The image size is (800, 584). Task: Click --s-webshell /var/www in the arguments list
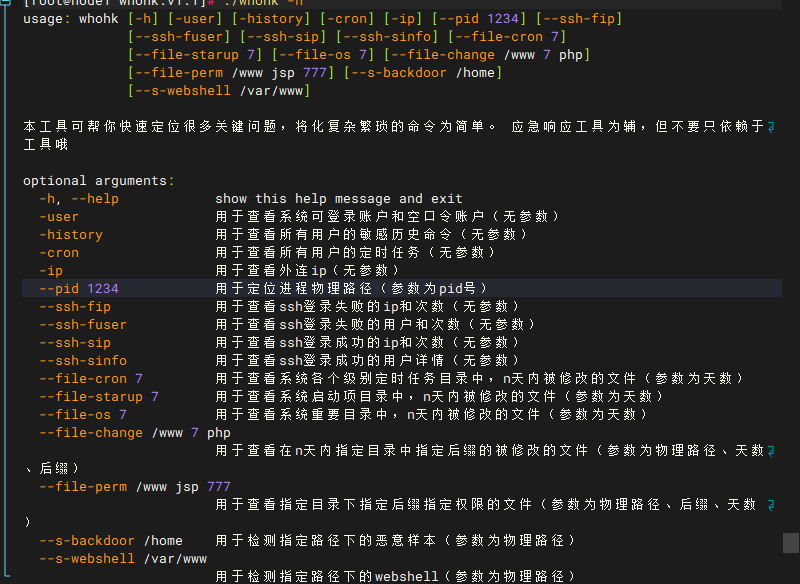point(123,559)
